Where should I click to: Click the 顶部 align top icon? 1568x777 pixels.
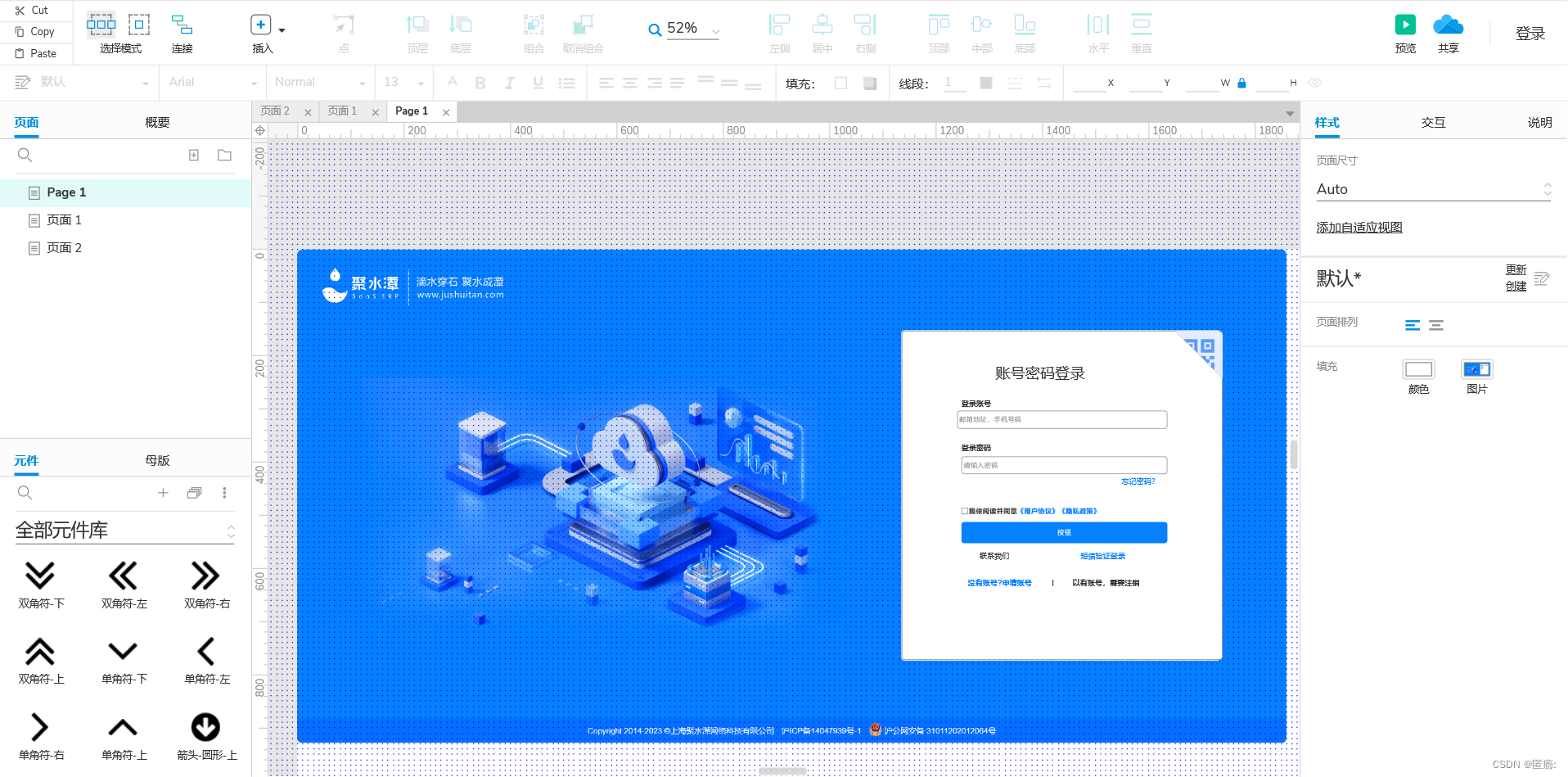click(x=939, y=25)
